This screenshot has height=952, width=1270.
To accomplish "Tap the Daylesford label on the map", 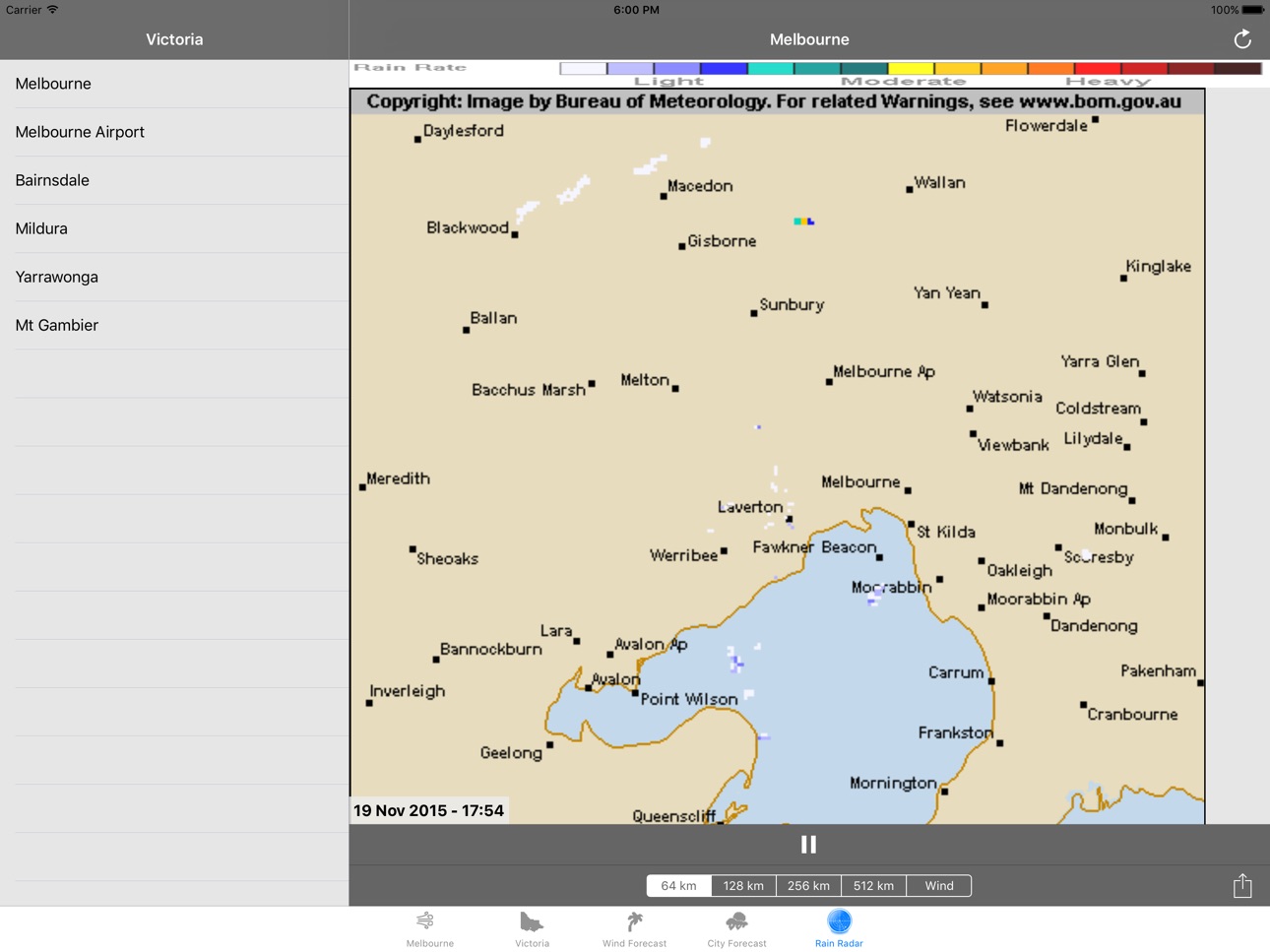I will point(464,131).
